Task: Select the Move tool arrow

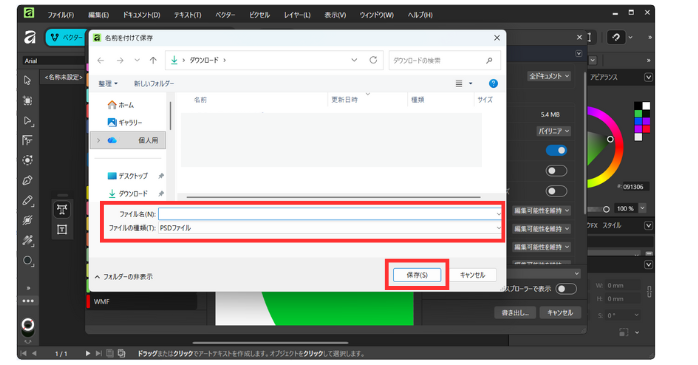Action: pyautogui.click(x=28, y=80)
